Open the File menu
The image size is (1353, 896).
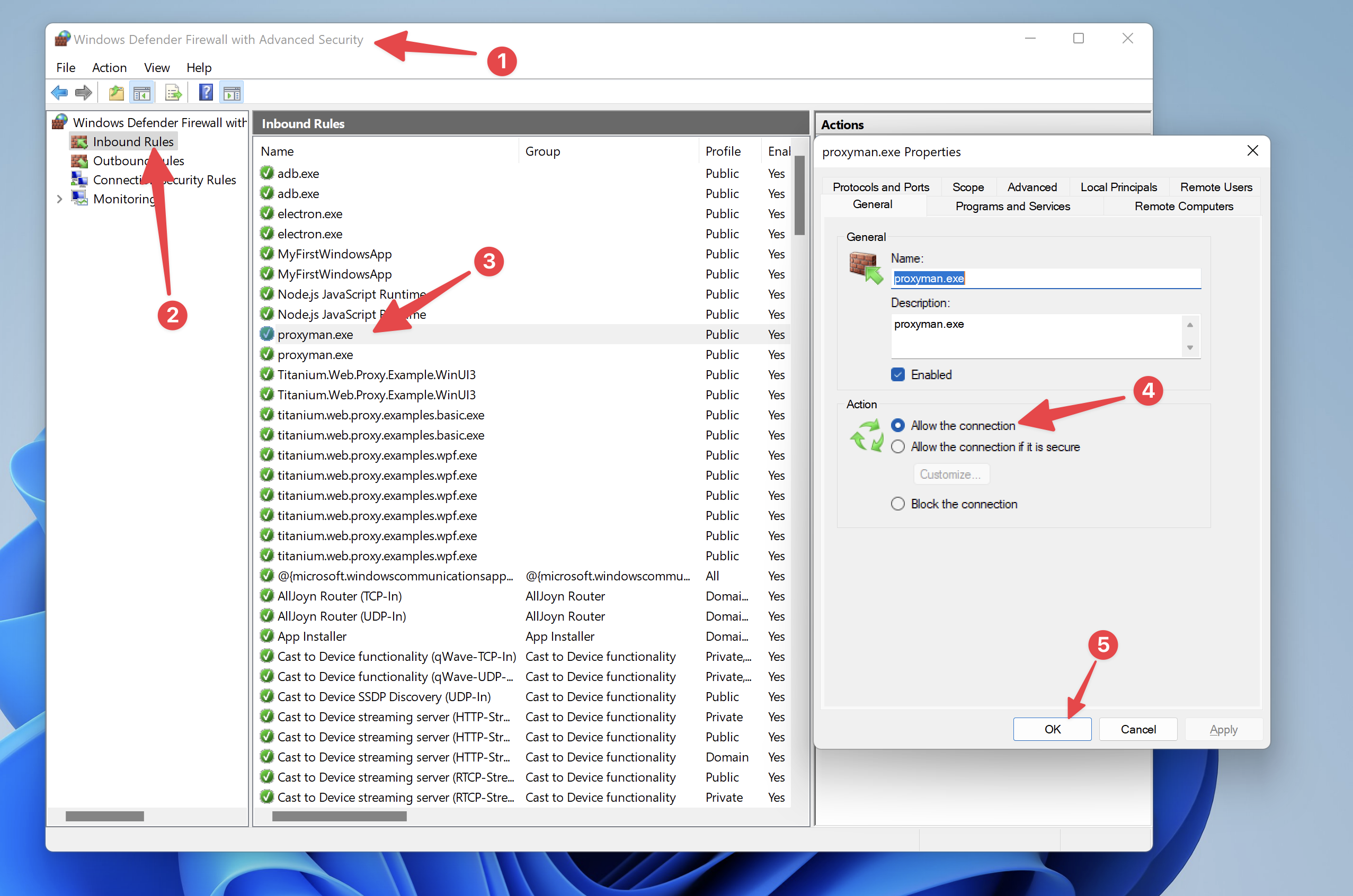point(66,67)
